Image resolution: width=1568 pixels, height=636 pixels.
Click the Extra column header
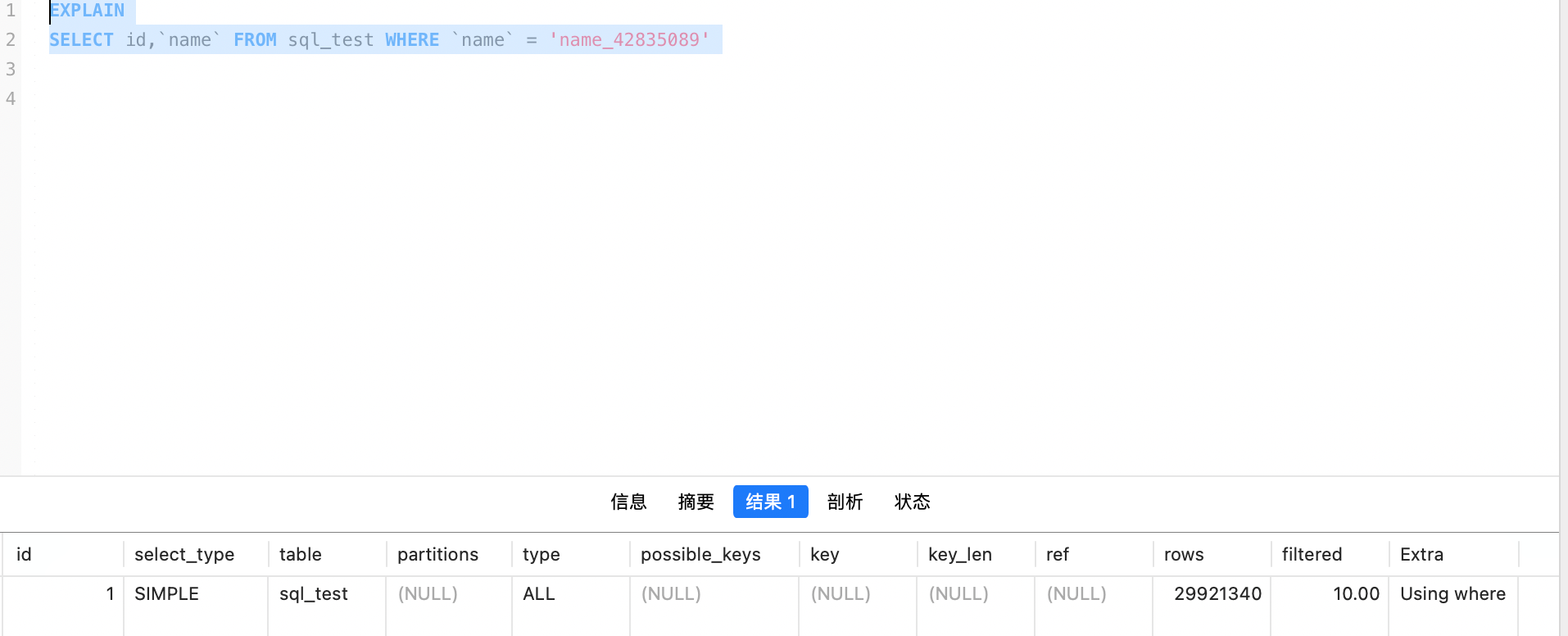[1421, 555]
